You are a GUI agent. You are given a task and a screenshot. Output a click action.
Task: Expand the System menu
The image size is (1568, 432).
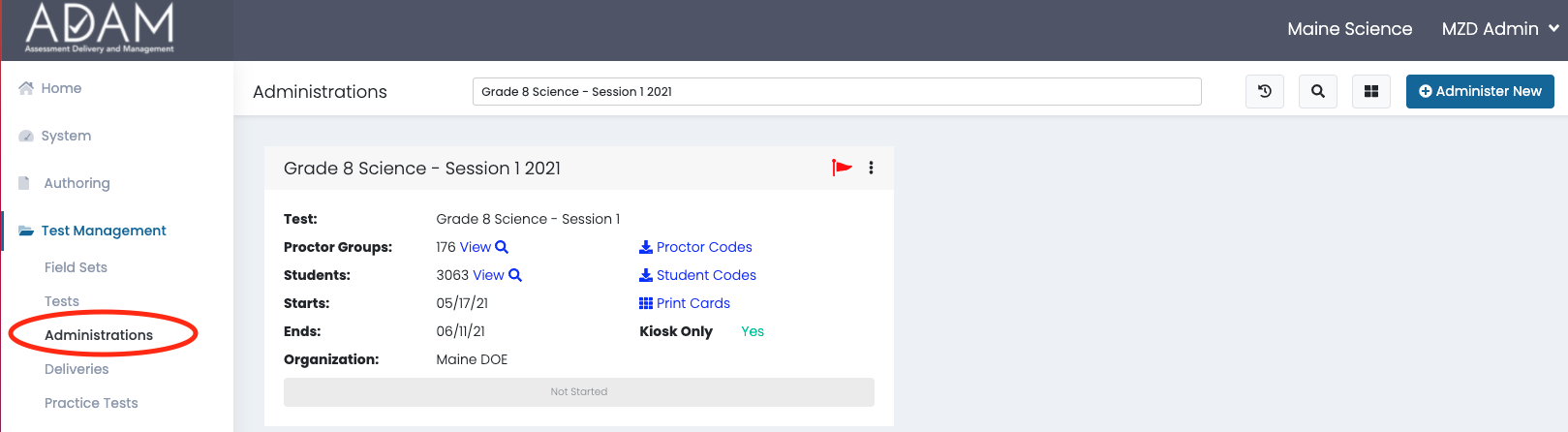tap(66, 136)
